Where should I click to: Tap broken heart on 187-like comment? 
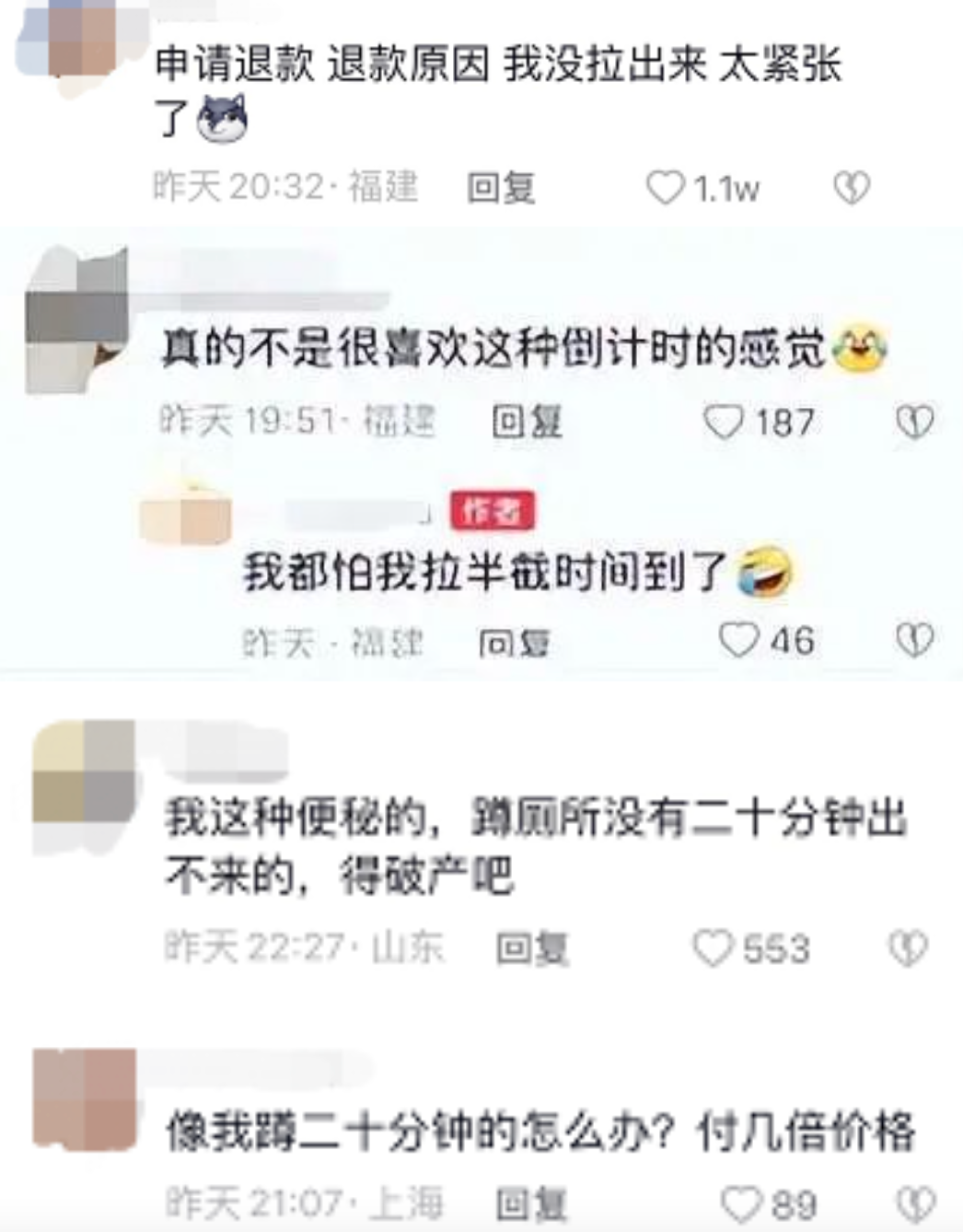tap(915, 421)
